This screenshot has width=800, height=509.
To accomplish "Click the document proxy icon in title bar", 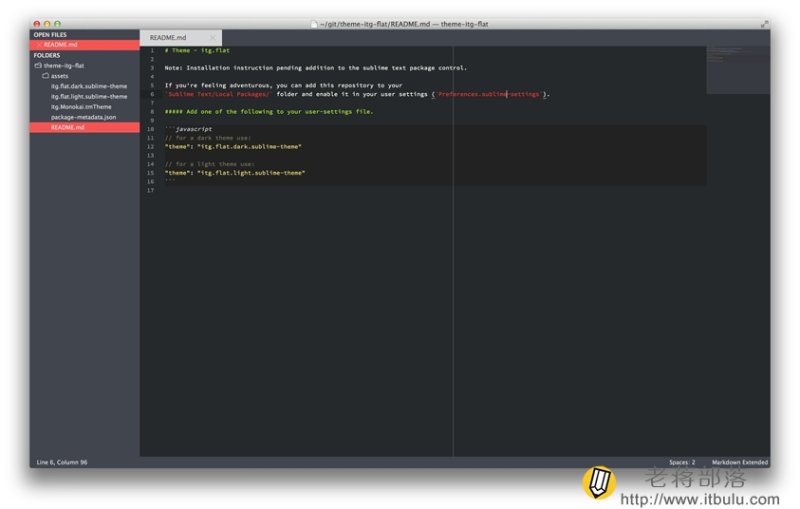I will click(x=314, y=24).
